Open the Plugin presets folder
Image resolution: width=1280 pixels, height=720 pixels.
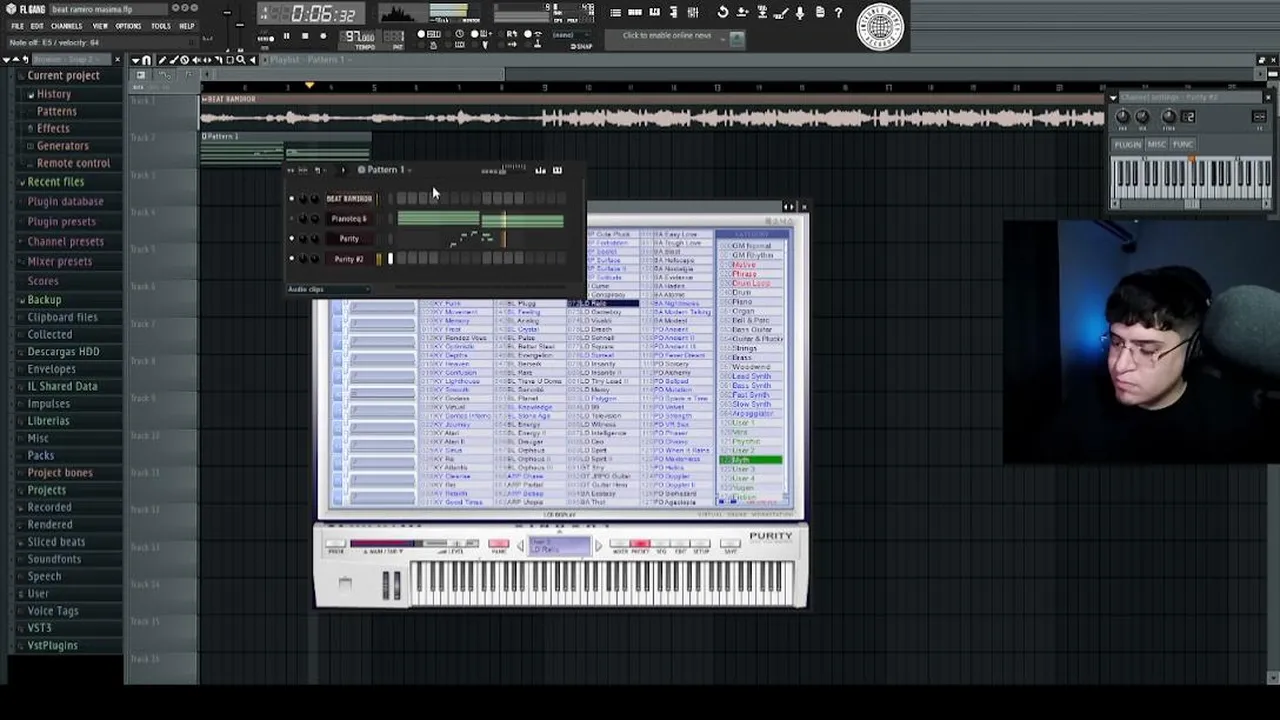tap(61, 222)
